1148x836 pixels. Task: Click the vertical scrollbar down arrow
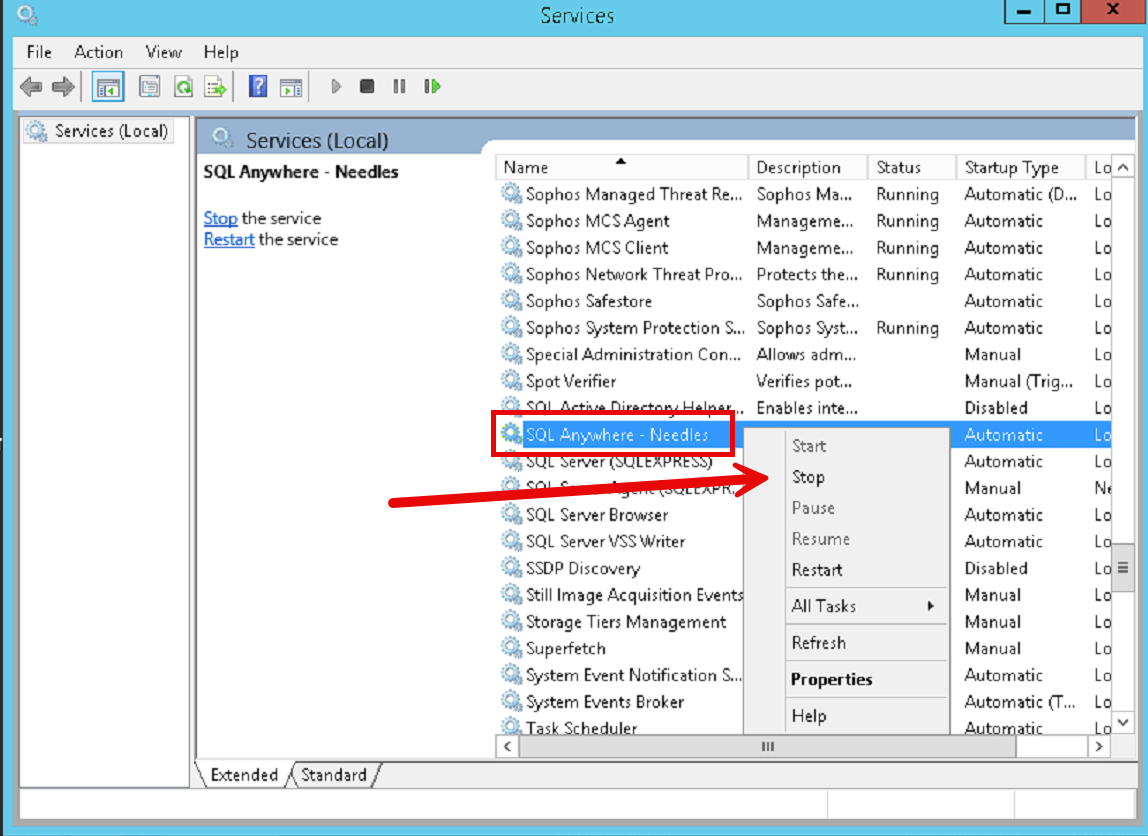(1123, 723)
